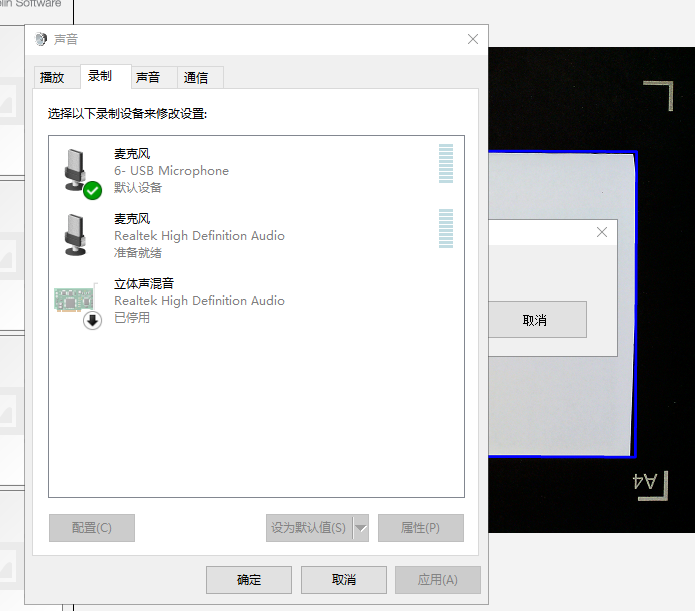The width and height of the screenshot is (695, 611).
Task: Click the 准备就绪 status text
Action: point(138,253)
